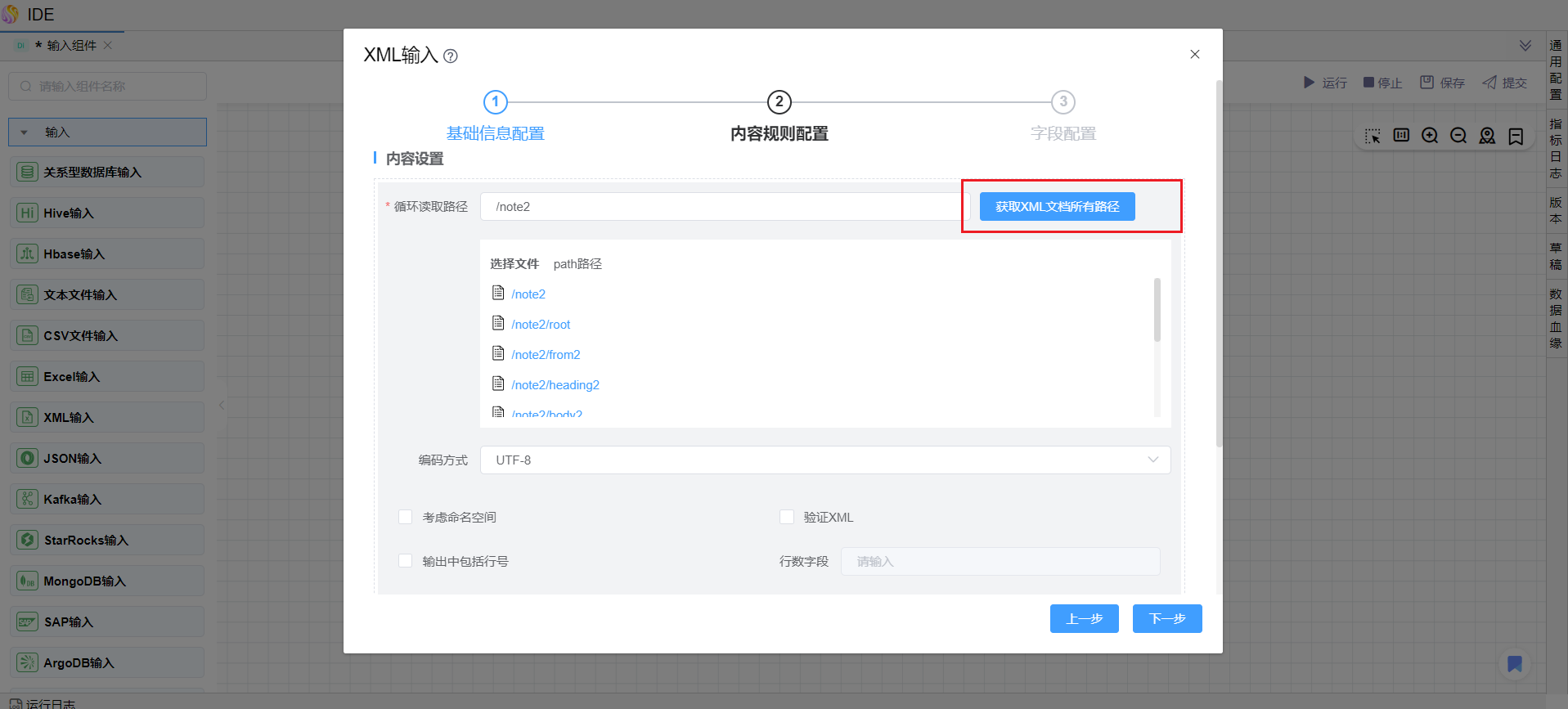Screen dimensions: 1568x709
Task: Select the /note2/heading2 path link
Action: coord(555,385)
